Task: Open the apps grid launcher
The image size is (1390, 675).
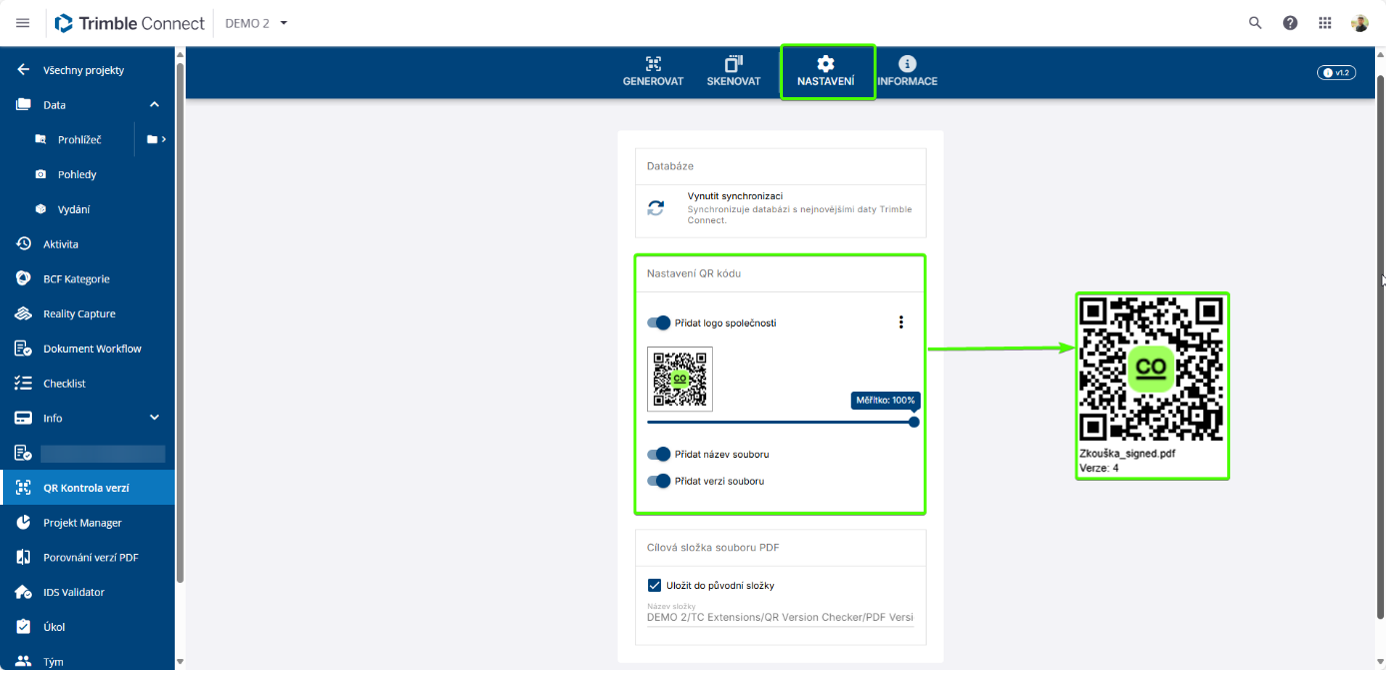Action: (1325, 23)
